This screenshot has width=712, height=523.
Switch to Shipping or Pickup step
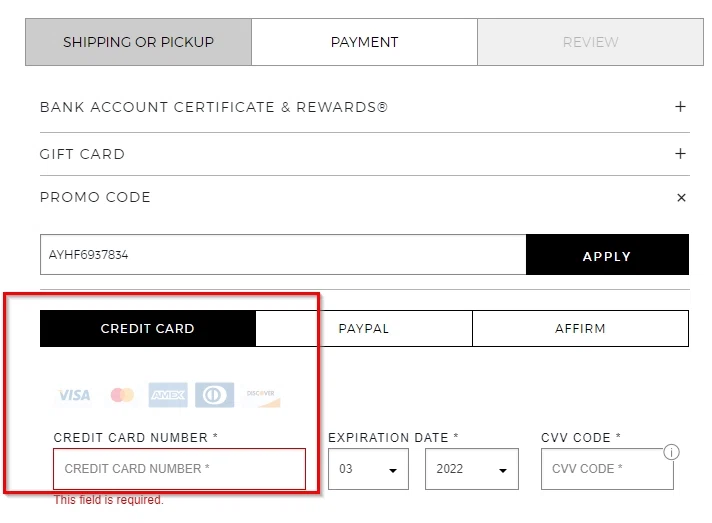138,42
